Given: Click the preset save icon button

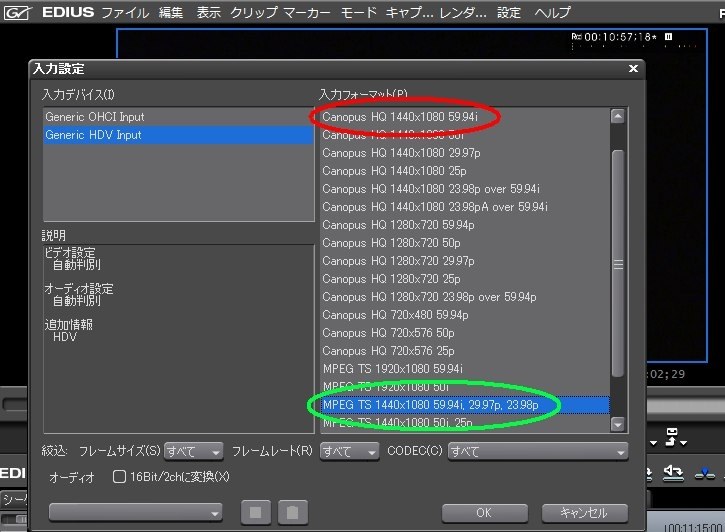Looking at the screenshot, I should tap(256, 512).
